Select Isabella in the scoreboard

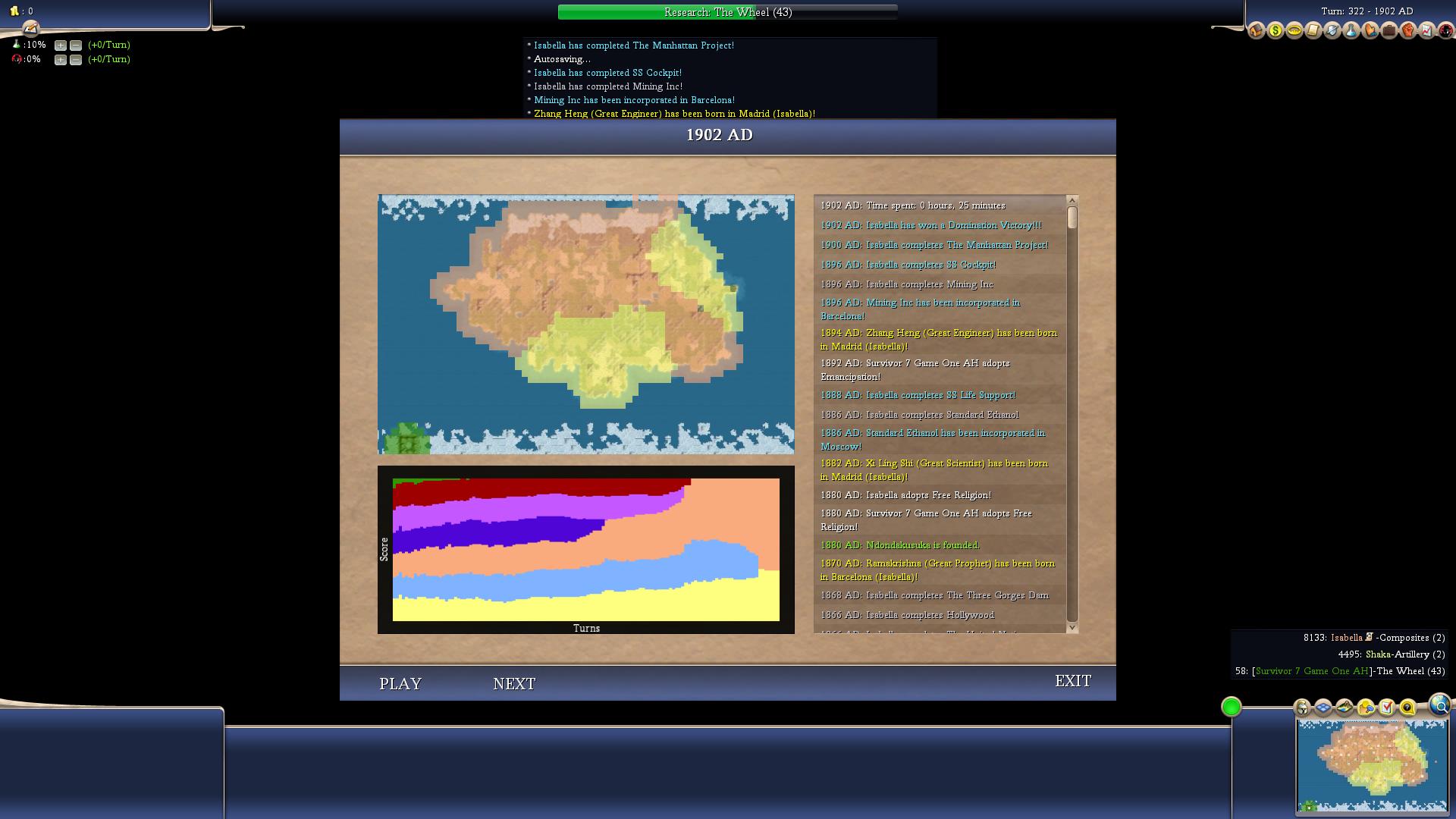pos(1347,638)
